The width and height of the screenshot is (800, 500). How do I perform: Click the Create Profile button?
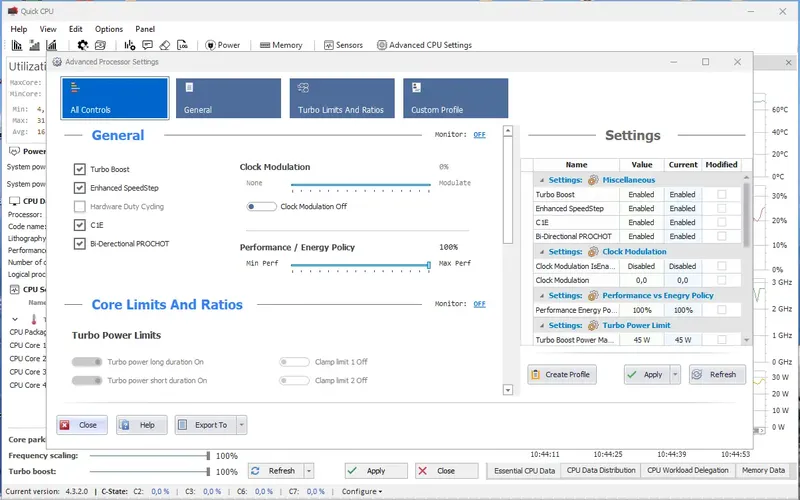(562, 374)
